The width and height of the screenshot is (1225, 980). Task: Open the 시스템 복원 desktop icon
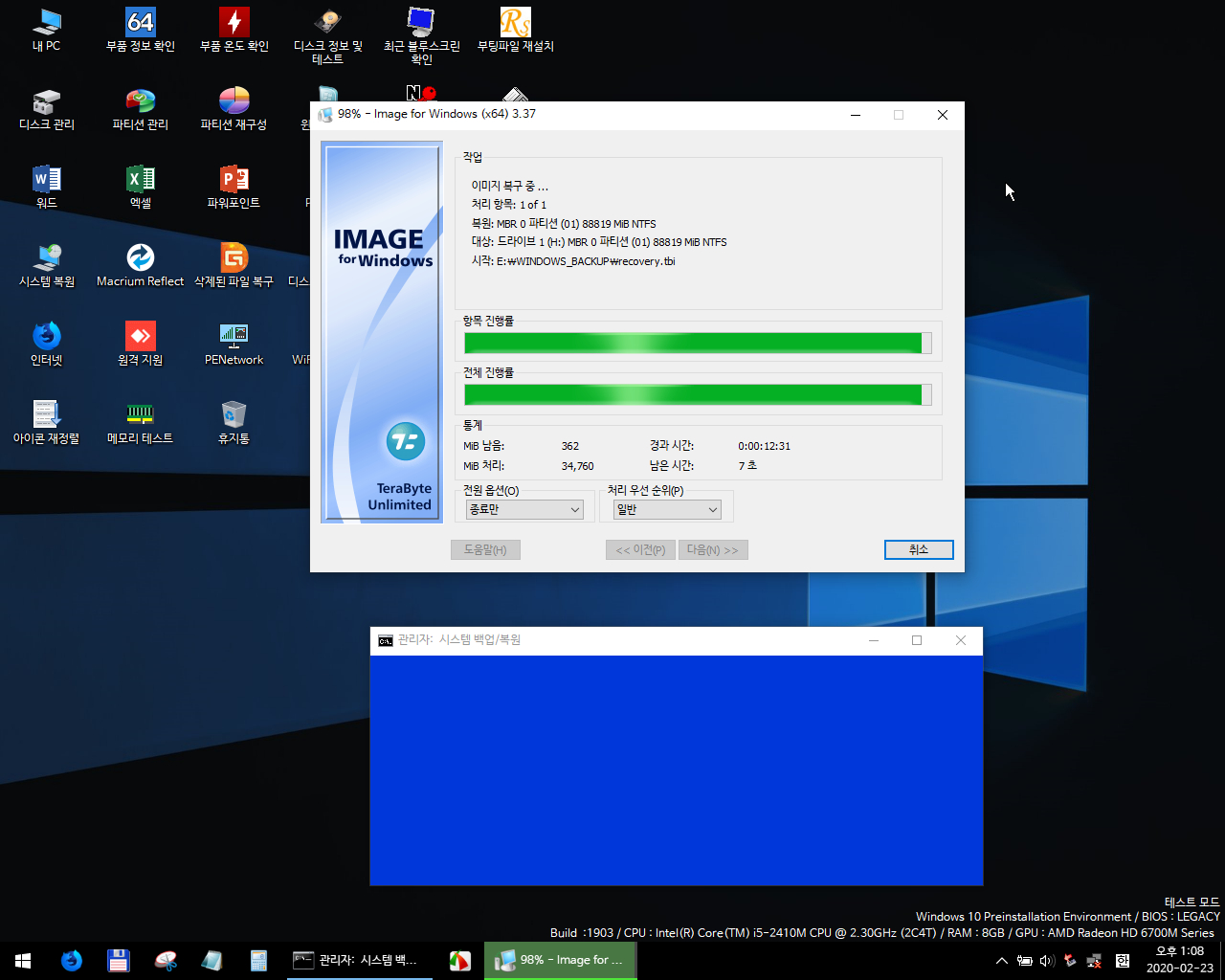click(46, 266)
